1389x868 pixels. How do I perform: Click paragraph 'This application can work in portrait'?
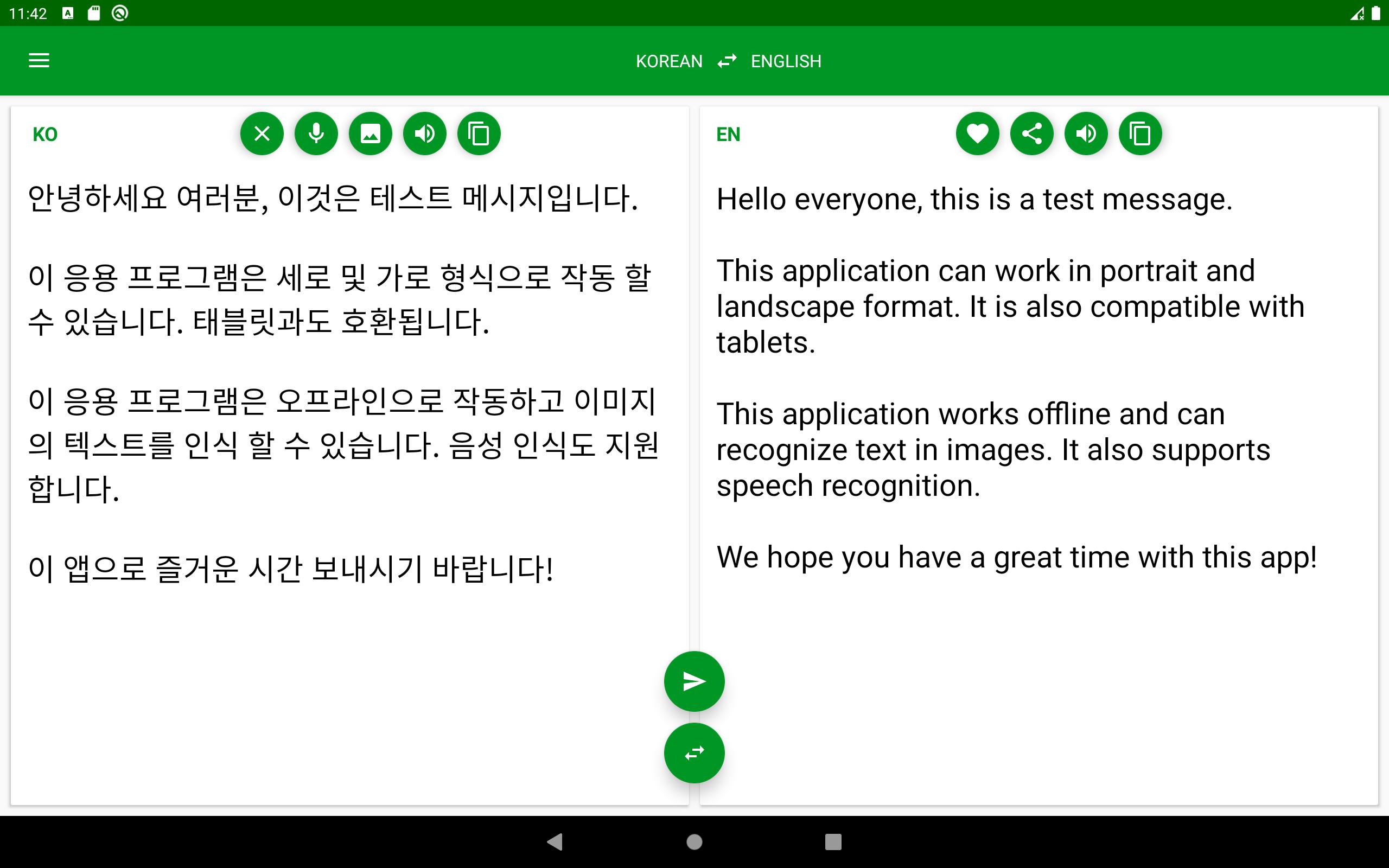(1010, 307)
